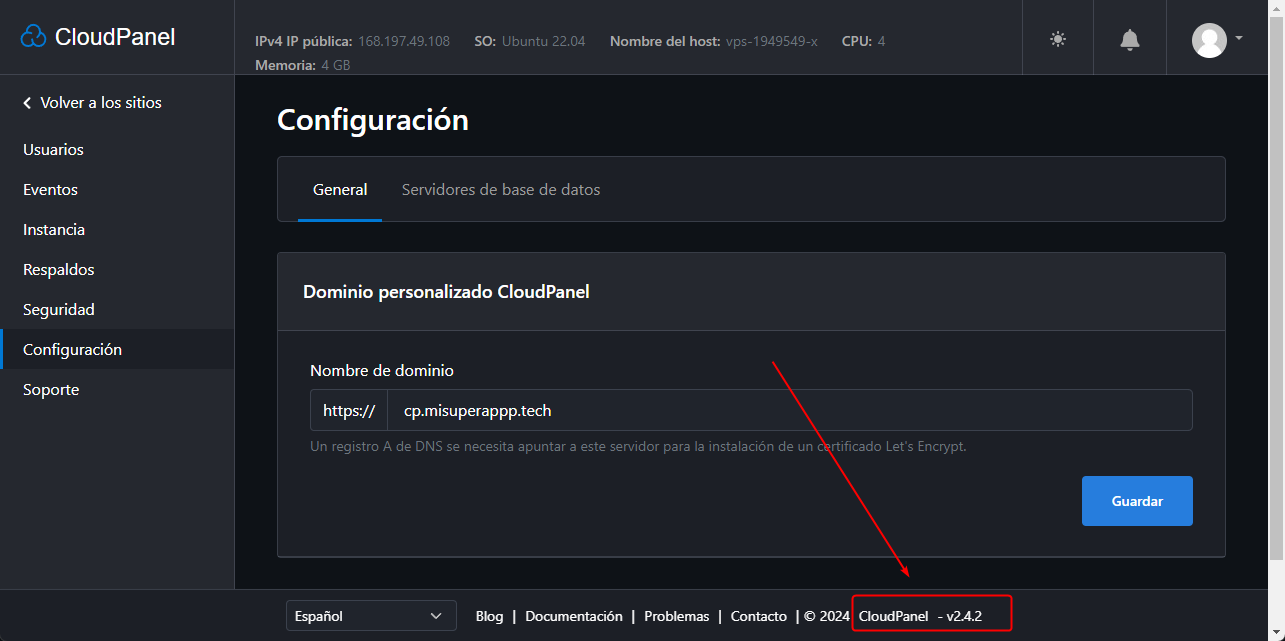The height and width of the screenshot is (641, 1285).
Task: Click the DNS A record hint text
Action: (x=638, y=447)
